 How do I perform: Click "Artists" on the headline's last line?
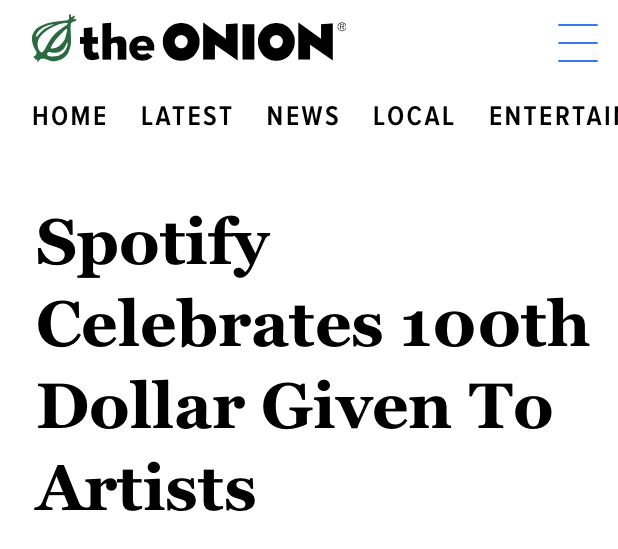pyautogui.click(x=146, y=488)
